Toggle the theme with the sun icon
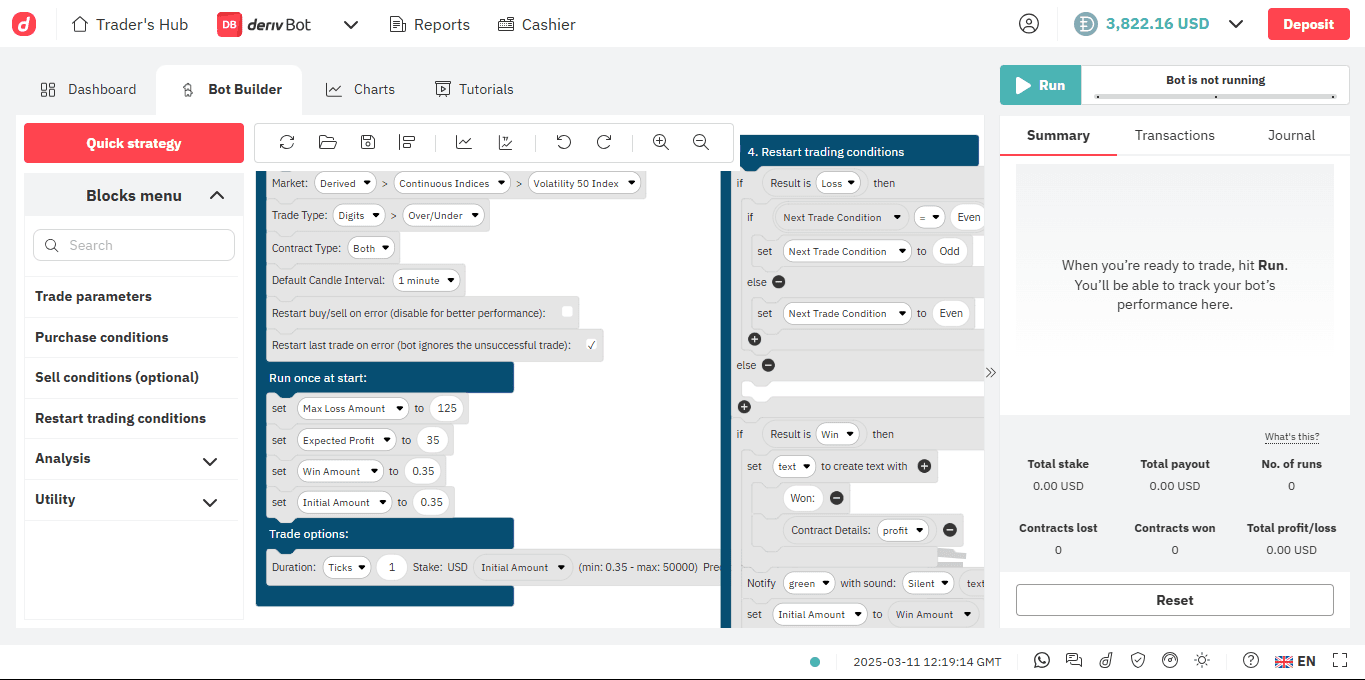Viewport: 1365px width, 680px height. [x=1202, y=660]
